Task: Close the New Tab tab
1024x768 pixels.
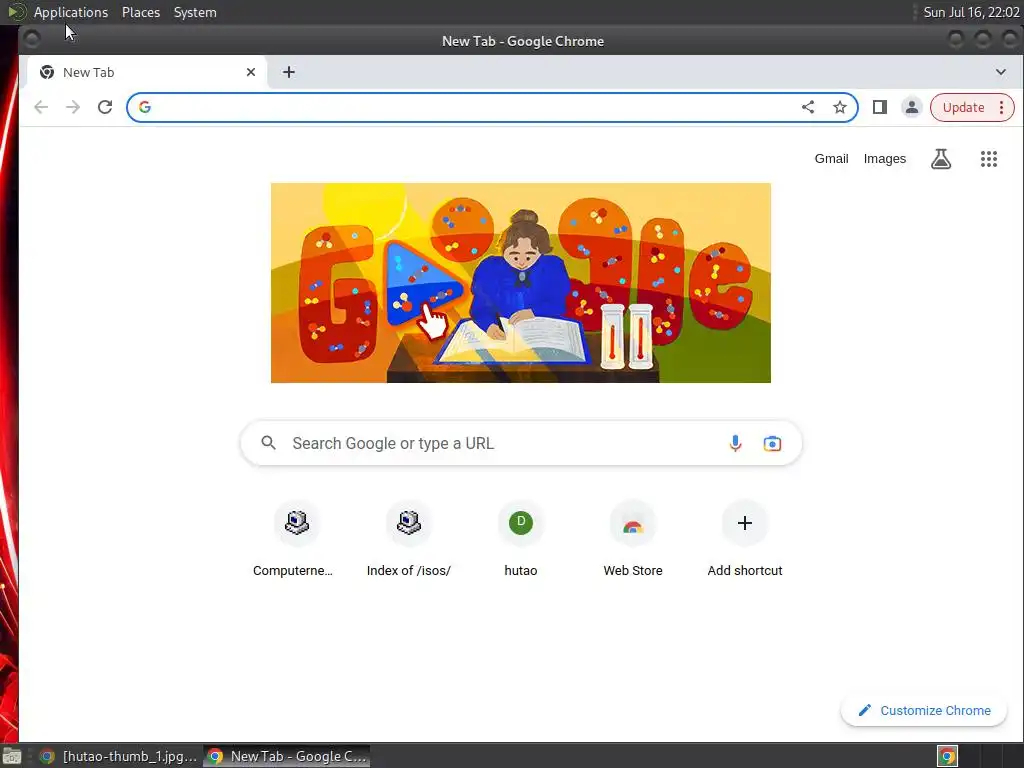Action: (251, 72)
